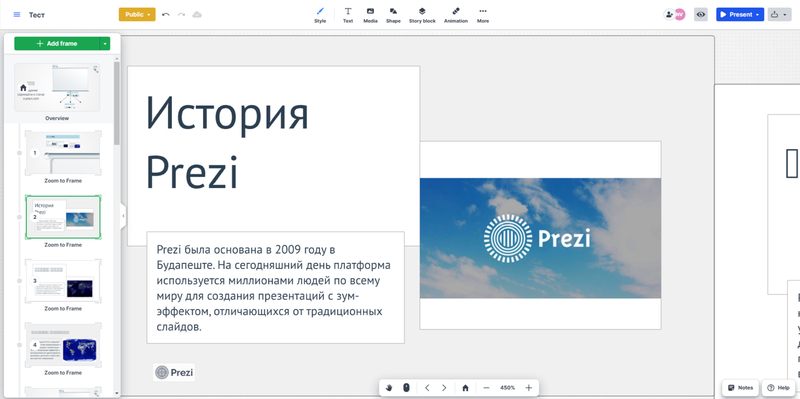This screenshot has height=399, width=800.
Task: Go to the next frame
Action: [x=444, y=388]
